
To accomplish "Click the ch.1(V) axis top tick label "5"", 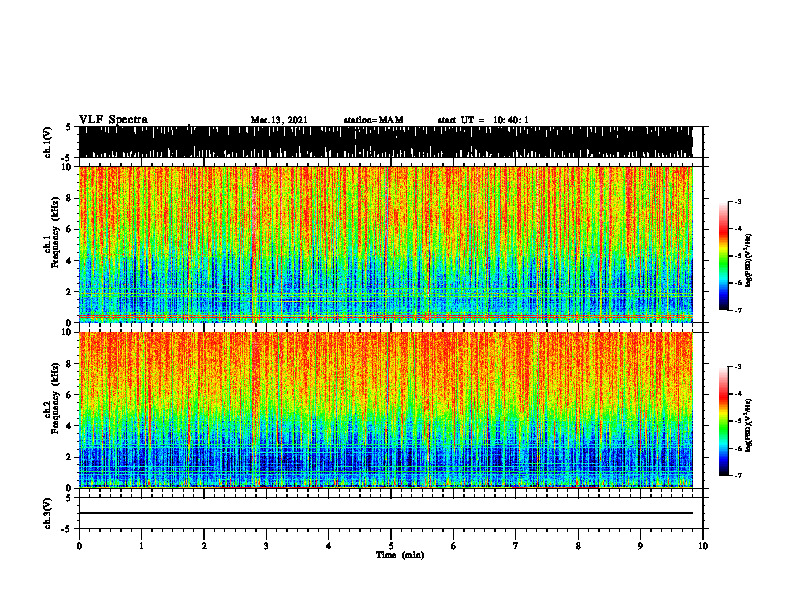I will pyautogui.click(x=68, y=127).
